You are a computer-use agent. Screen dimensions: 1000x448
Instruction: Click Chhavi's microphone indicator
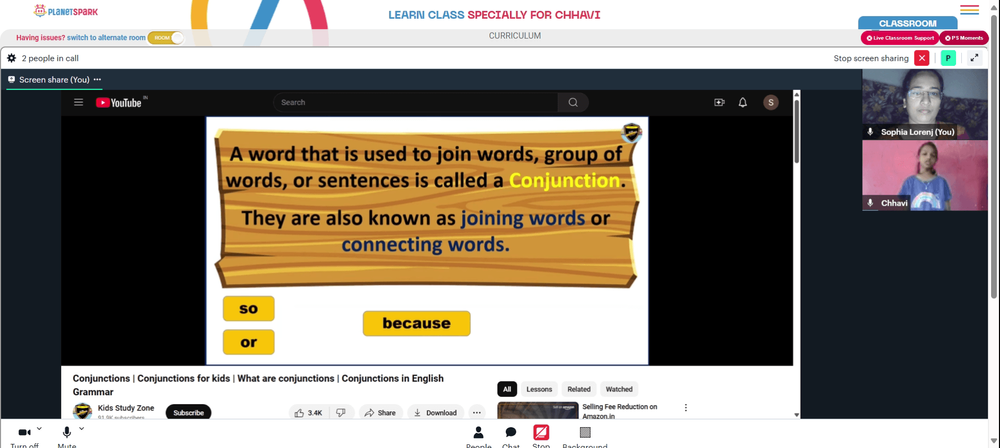coord(870,203)
